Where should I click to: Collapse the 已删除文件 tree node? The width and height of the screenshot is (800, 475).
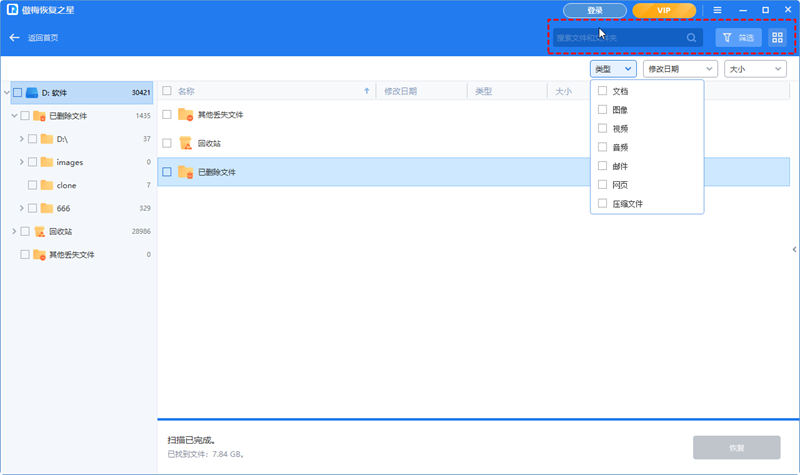(14, 116)
